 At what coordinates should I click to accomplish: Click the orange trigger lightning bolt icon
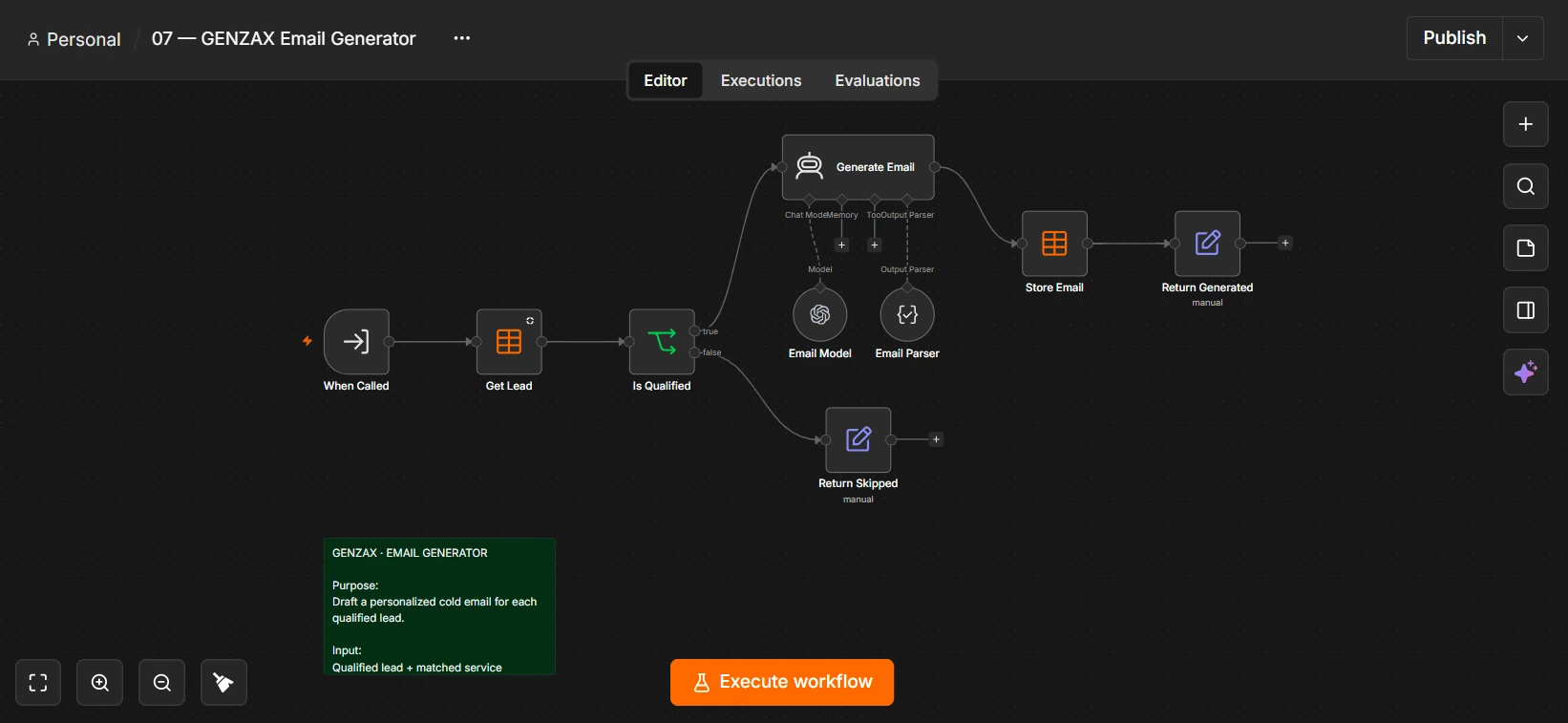click(x=307, y=341)
